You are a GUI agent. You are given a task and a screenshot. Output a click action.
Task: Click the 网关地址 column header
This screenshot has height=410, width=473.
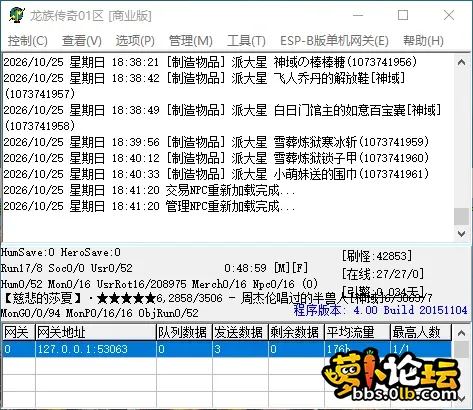(96, 332)
